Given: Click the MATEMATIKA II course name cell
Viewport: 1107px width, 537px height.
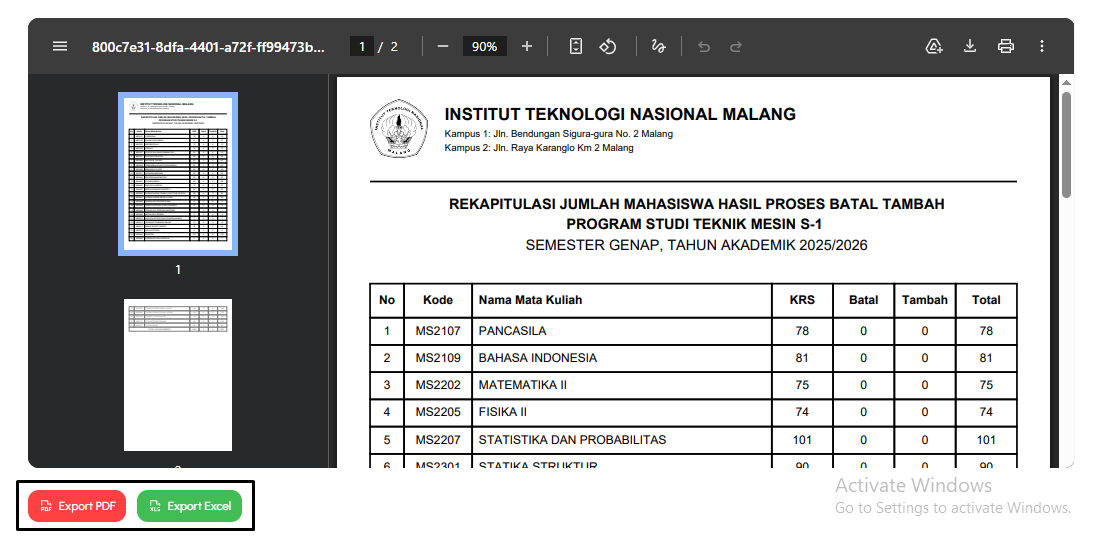Looking at the screenshot, I should click(622, 385).
